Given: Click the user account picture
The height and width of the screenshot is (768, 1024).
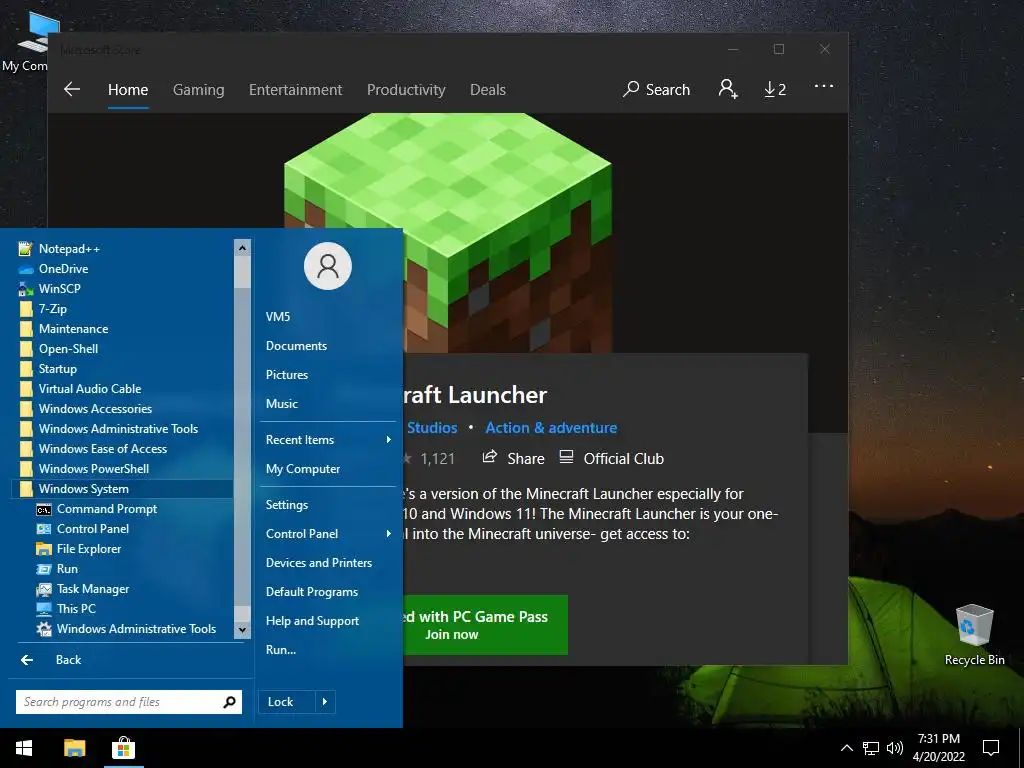Looking at the screenshot, I should coord(328,266).
